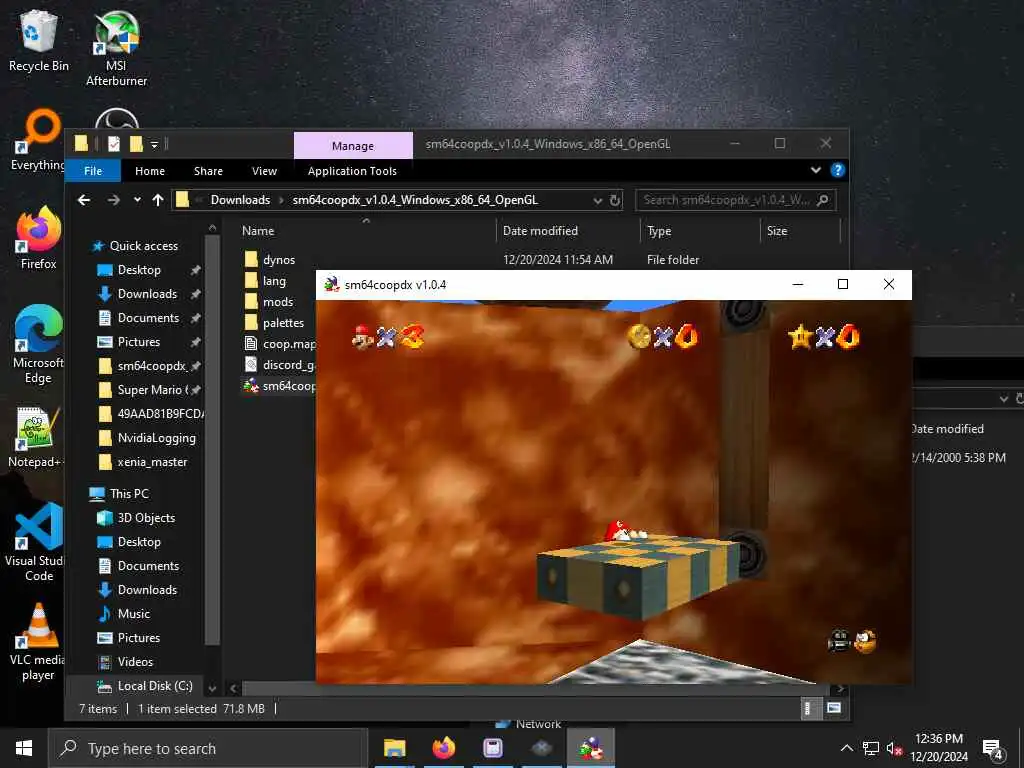Viewport: 1024px width, 768px height.
Task: Click the taskbar clock showing 12:36 PM
Action: pyautogui.click(x=938, y=748)
